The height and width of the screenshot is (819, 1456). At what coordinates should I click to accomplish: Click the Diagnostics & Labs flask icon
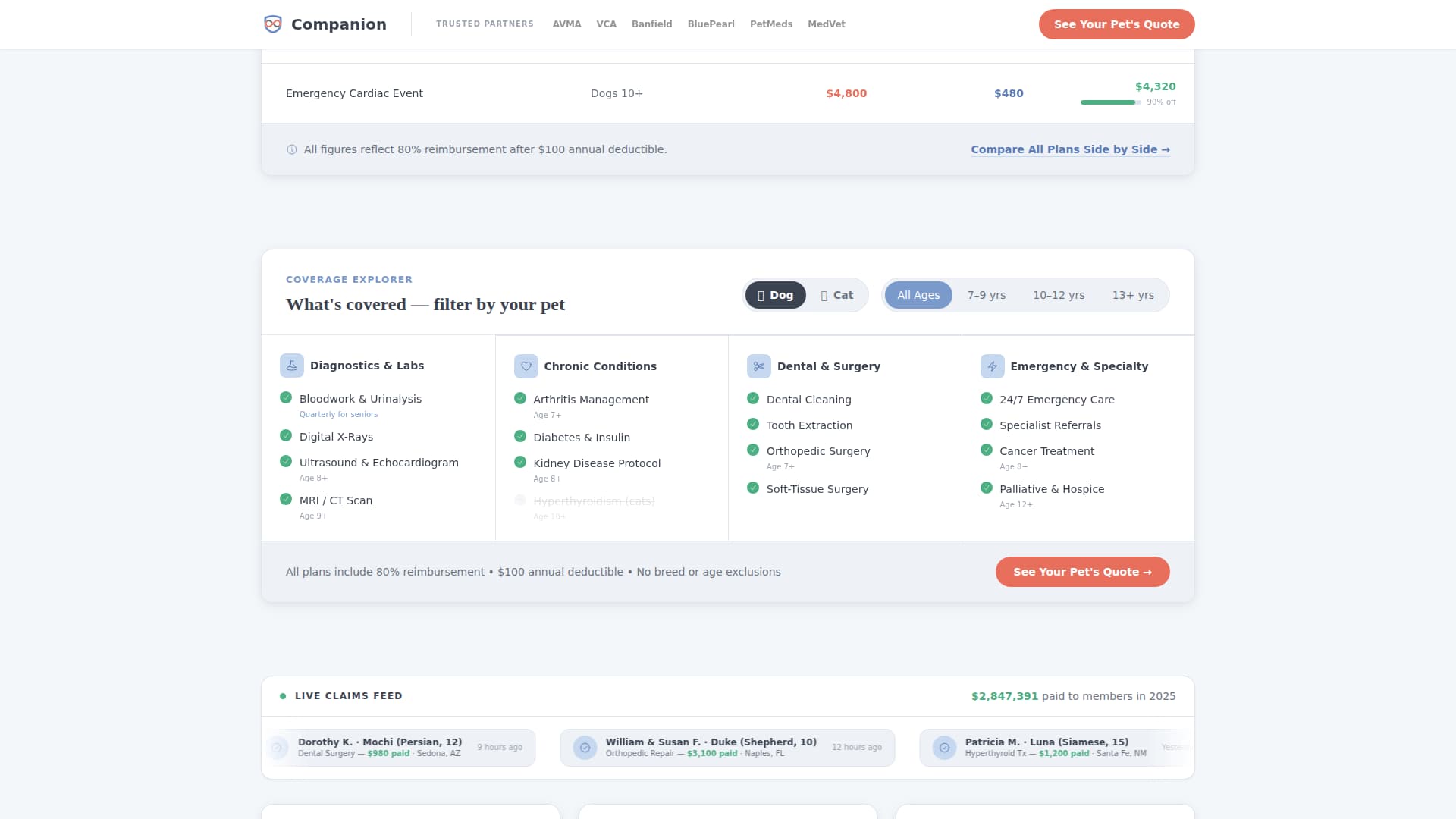tap(292, 366)
